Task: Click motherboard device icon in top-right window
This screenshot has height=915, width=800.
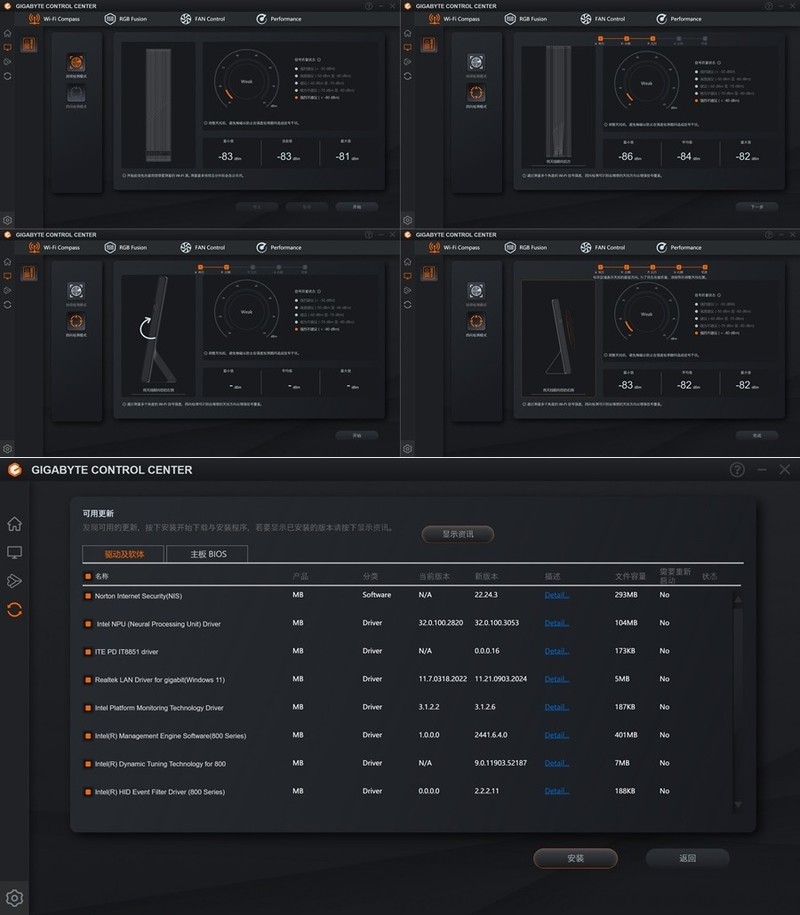Action: pyautogui.click(x=429, y=44)
